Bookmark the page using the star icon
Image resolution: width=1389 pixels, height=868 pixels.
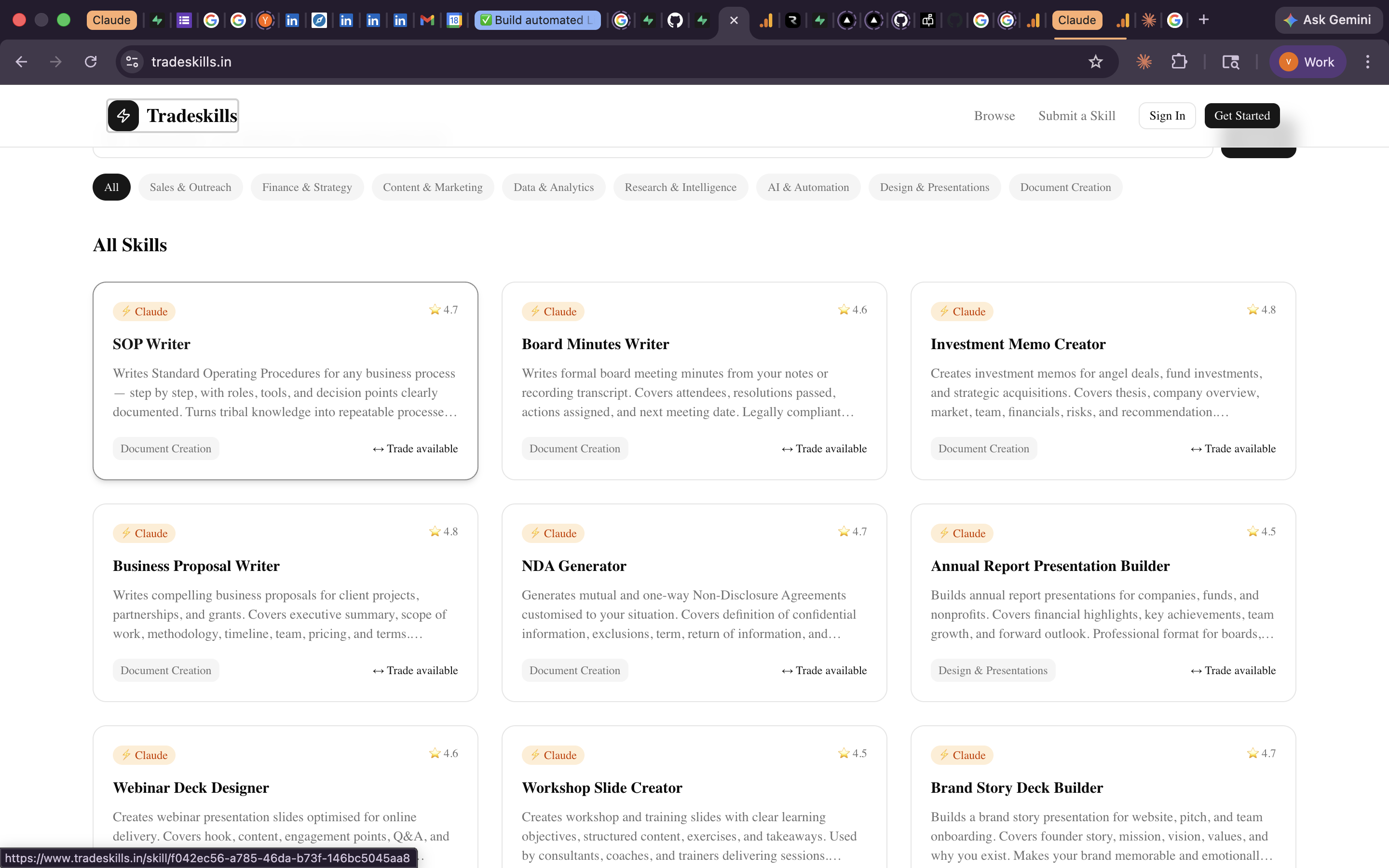(1096, 61)
